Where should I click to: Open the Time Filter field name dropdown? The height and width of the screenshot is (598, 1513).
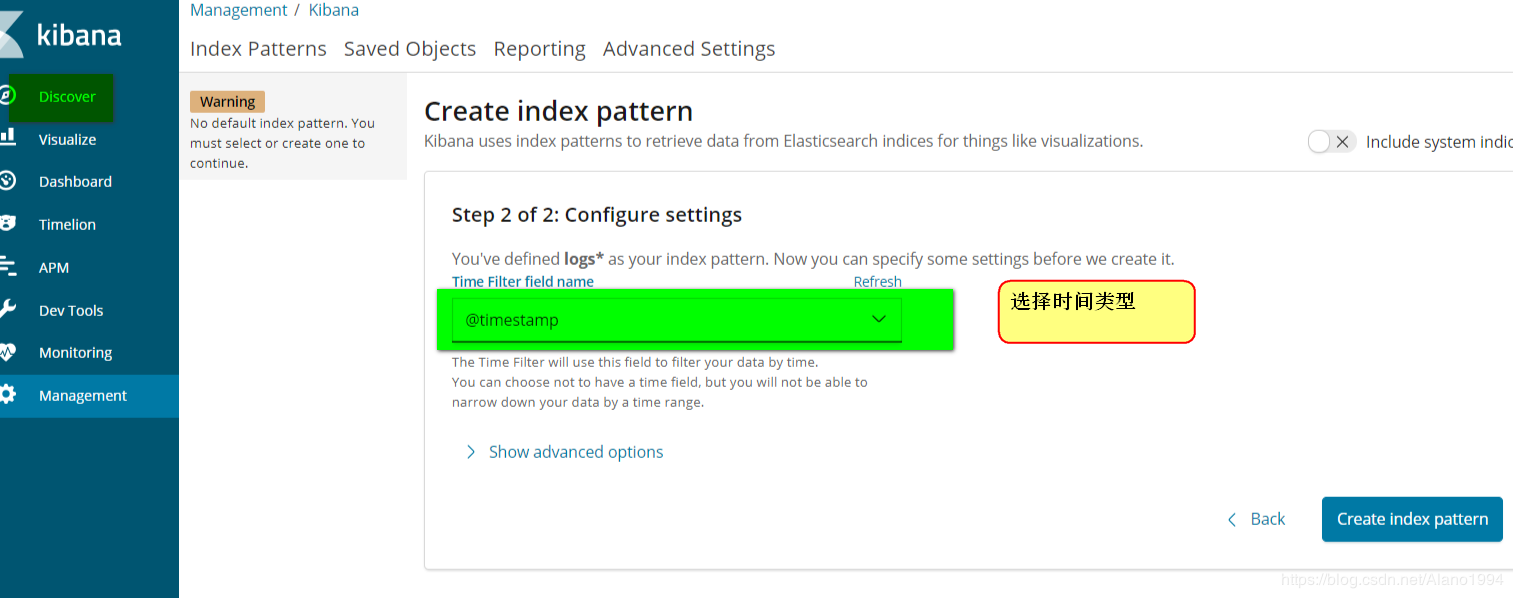tap(677, 320)
